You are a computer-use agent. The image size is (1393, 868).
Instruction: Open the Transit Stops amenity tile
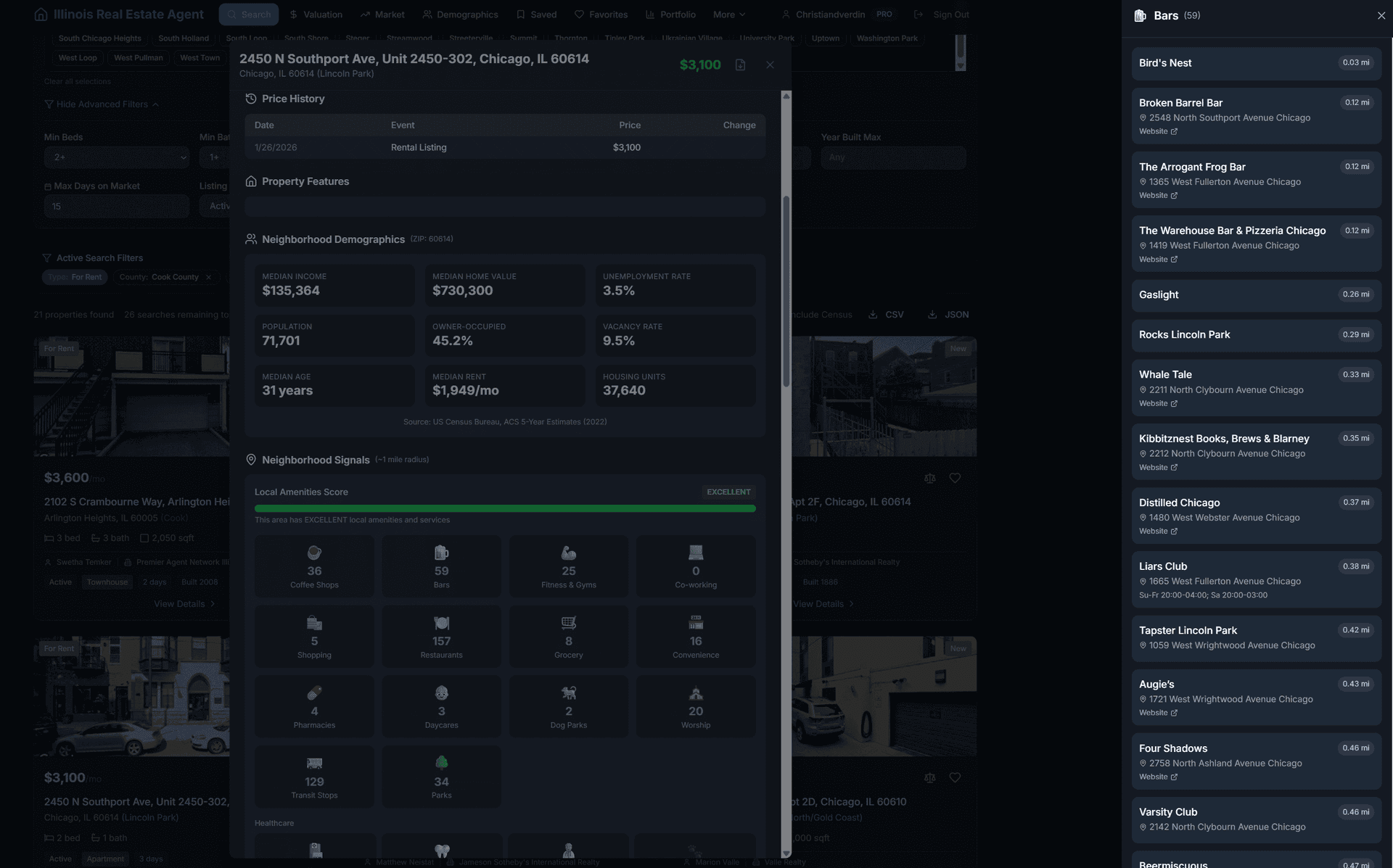314,777
